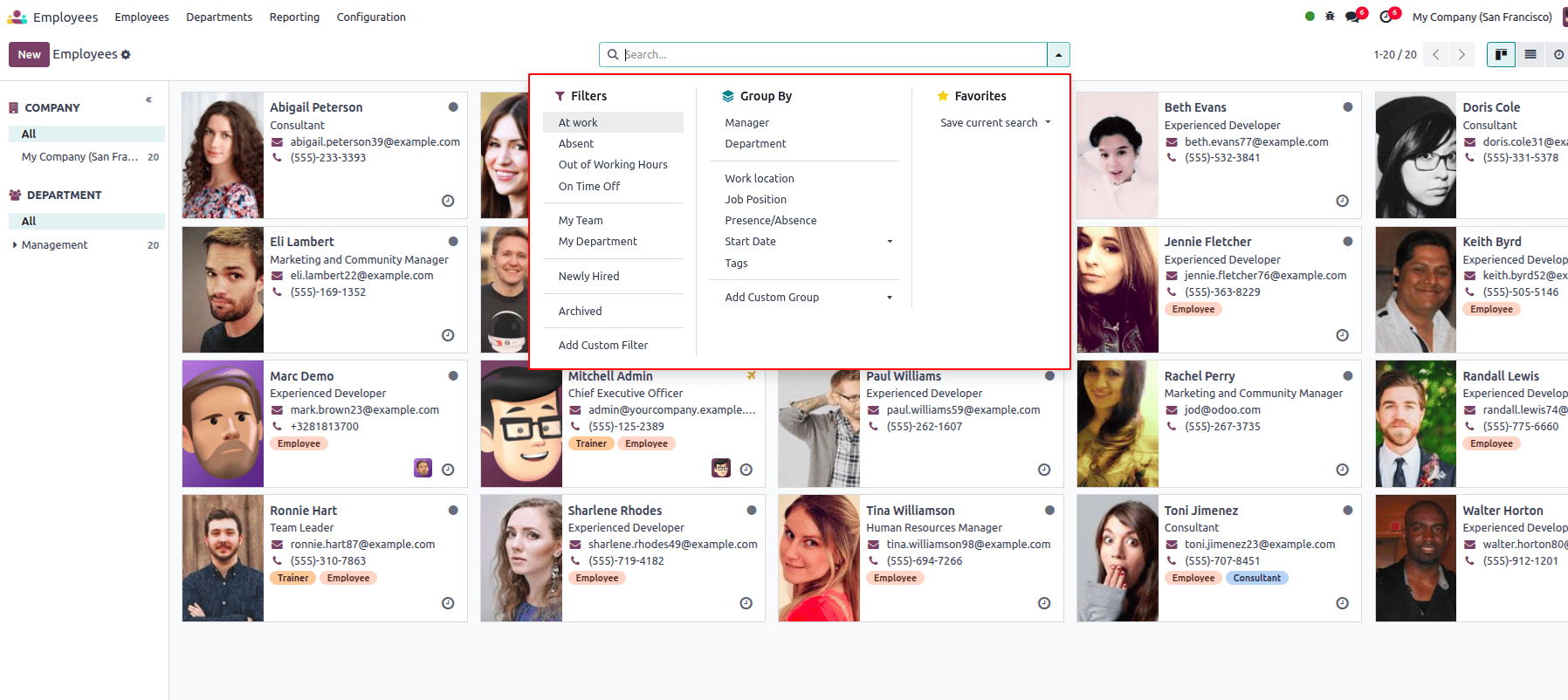The image size is (1568, 700).
Task: Toggle Out of Working Hours filter
Action: tap(613, 164)
